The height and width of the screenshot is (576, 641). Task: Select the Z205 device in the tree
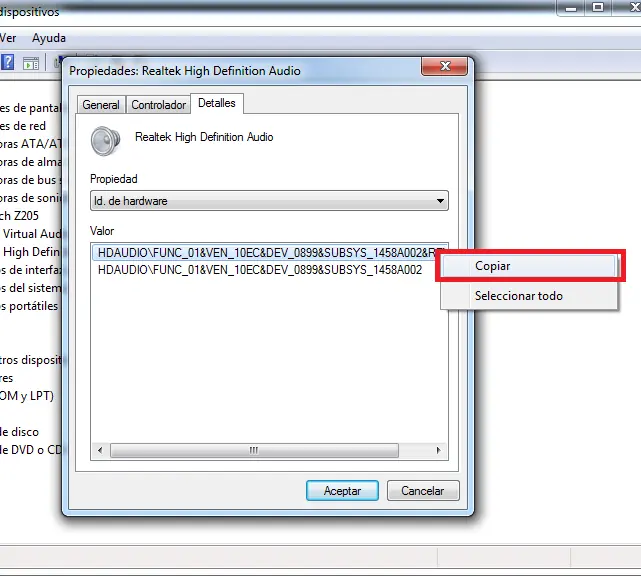19,215
